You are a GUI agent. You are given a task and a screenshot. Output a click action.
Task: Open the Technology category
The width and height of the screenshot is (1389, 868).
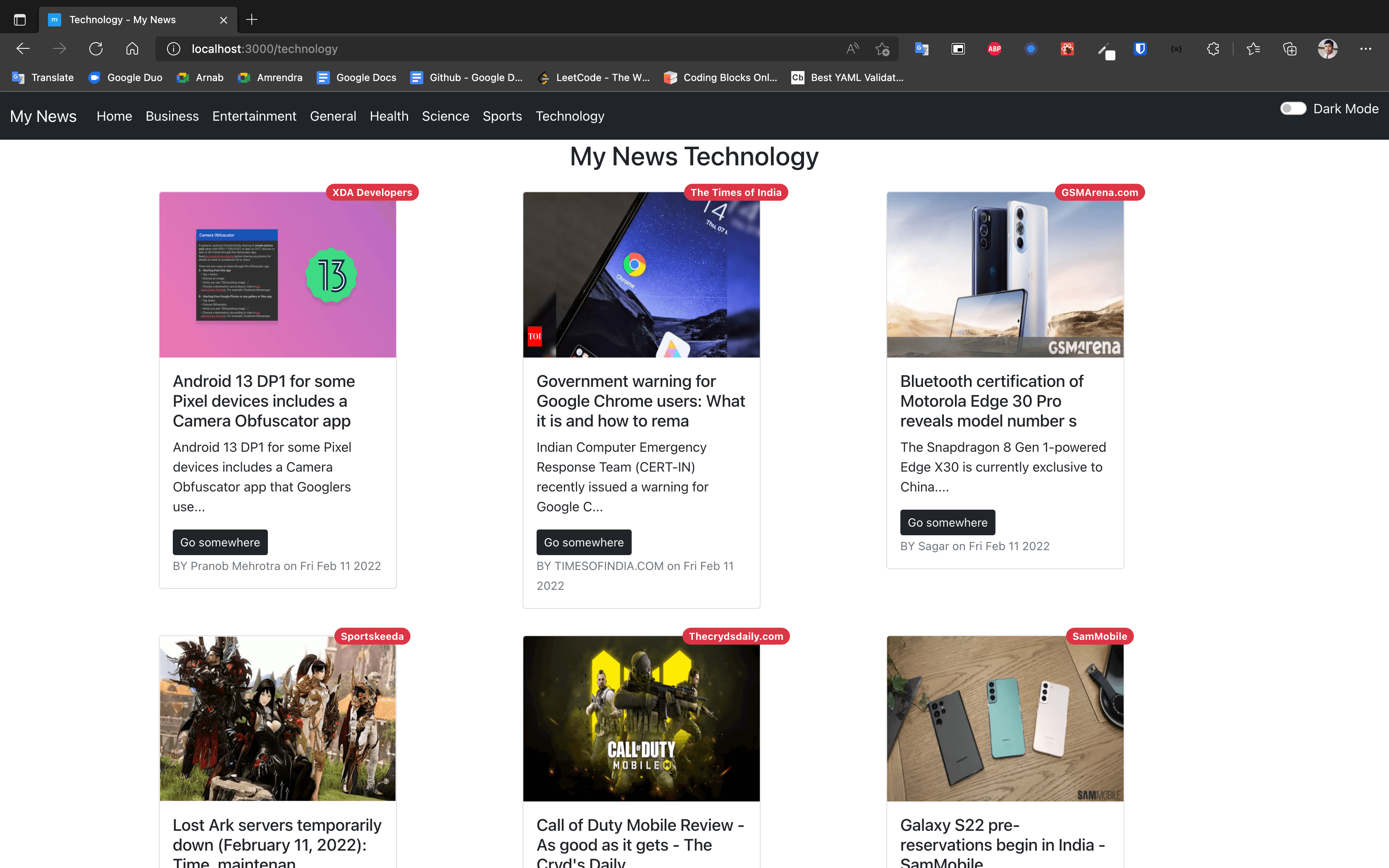570,116
